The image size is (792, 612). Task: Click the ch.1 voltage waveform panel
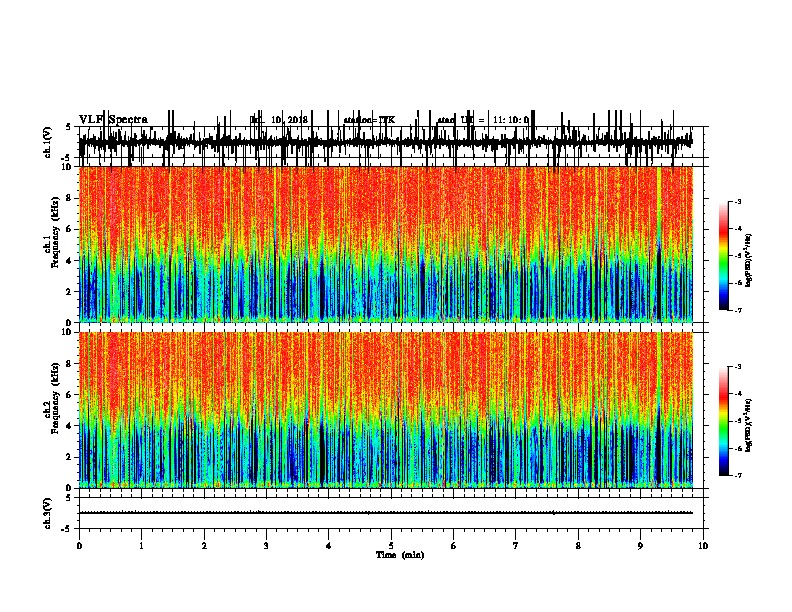coord(390,142)
